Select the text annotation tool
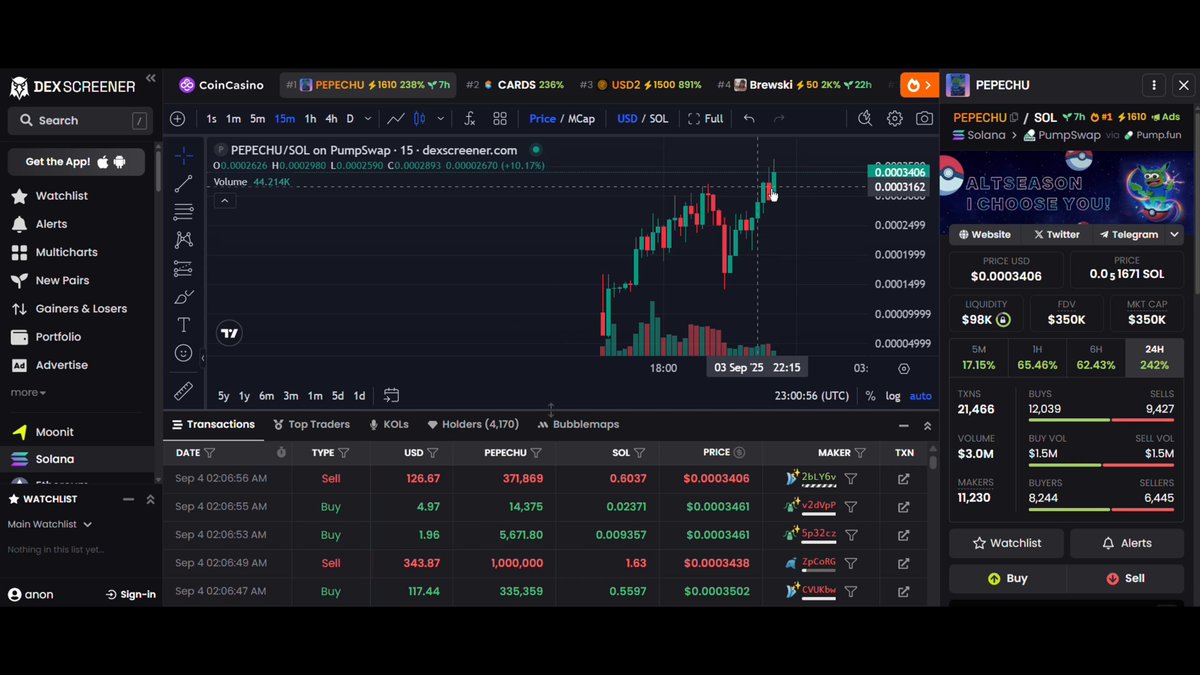The height and width of the screenshot is (675, 1200). 184,325
